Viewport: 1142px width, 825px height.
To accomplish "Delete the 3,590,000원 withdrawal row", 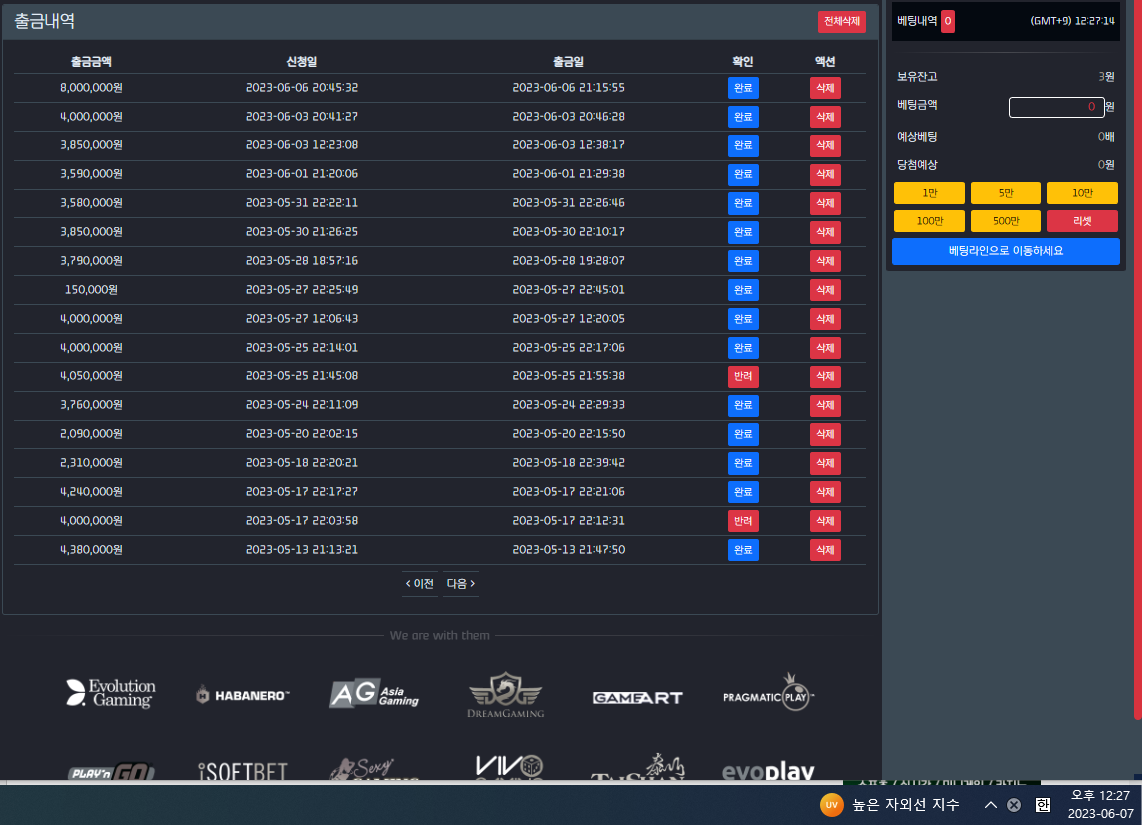I will tap(825, 174).
